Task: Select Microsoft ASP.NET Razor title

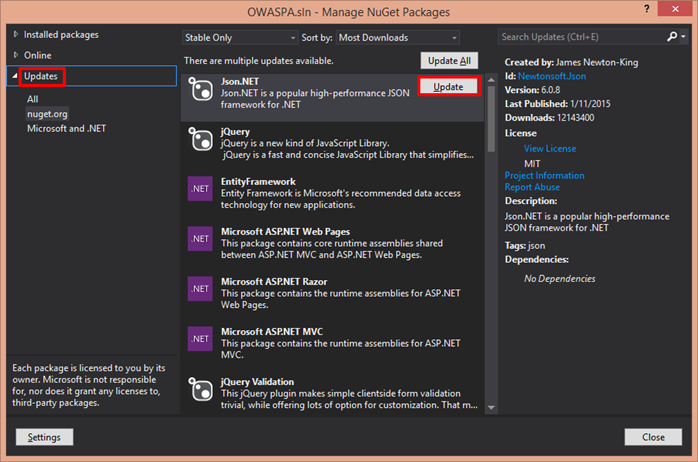Action: point(274,282)
